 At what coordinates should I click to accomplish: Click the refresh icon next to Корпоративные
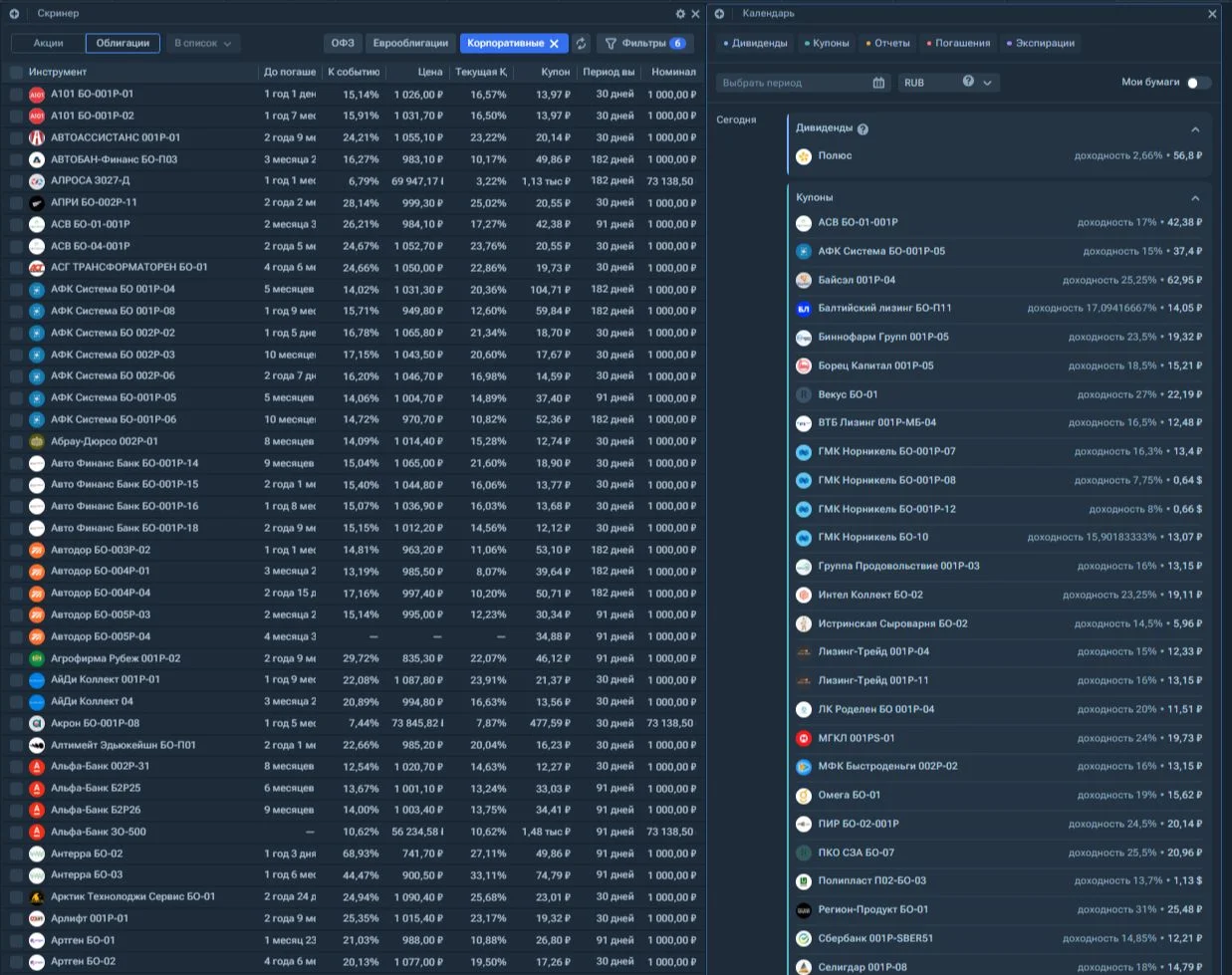pos(582,43)
